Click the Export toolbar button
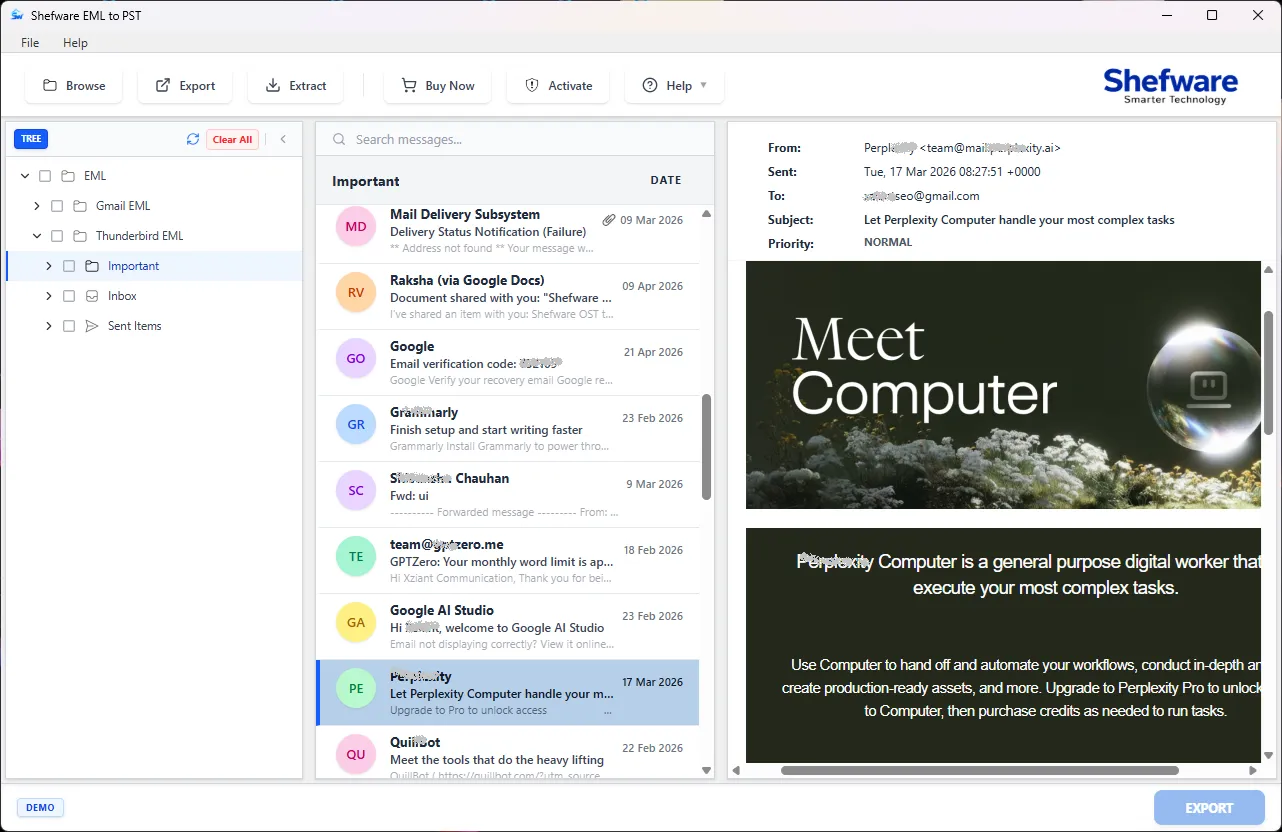This screenshot has width=1282, height=832. coord(185,86)
